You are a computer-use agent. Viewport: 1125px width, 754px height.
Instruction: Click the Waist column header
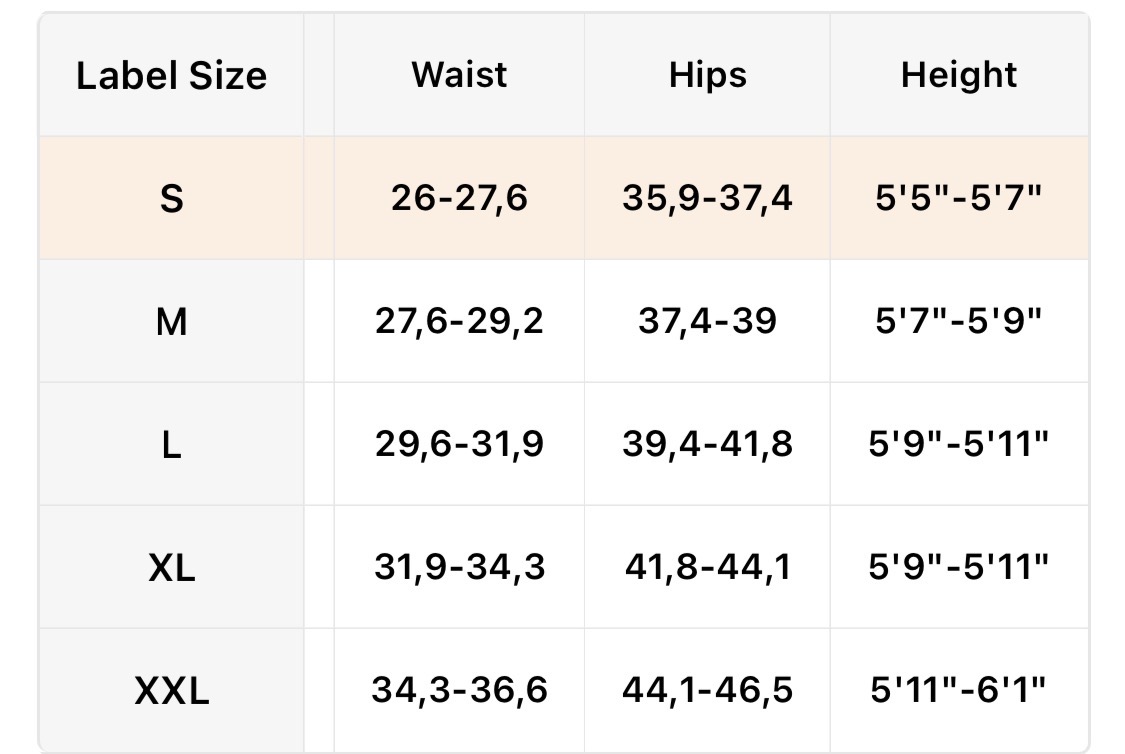(459, 75)
